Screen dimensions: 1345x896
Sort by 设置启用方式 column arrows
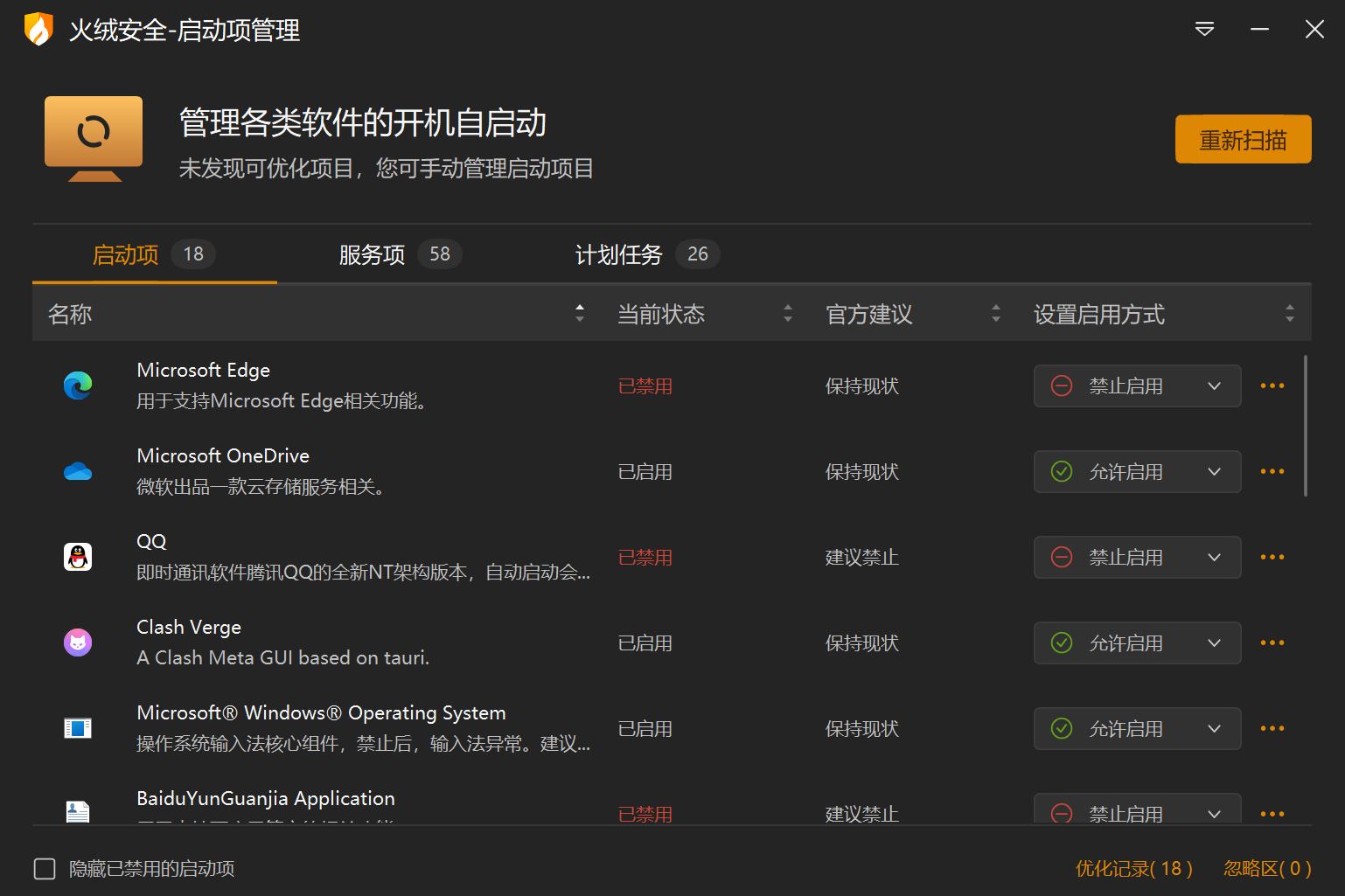tap(1290, 313)
